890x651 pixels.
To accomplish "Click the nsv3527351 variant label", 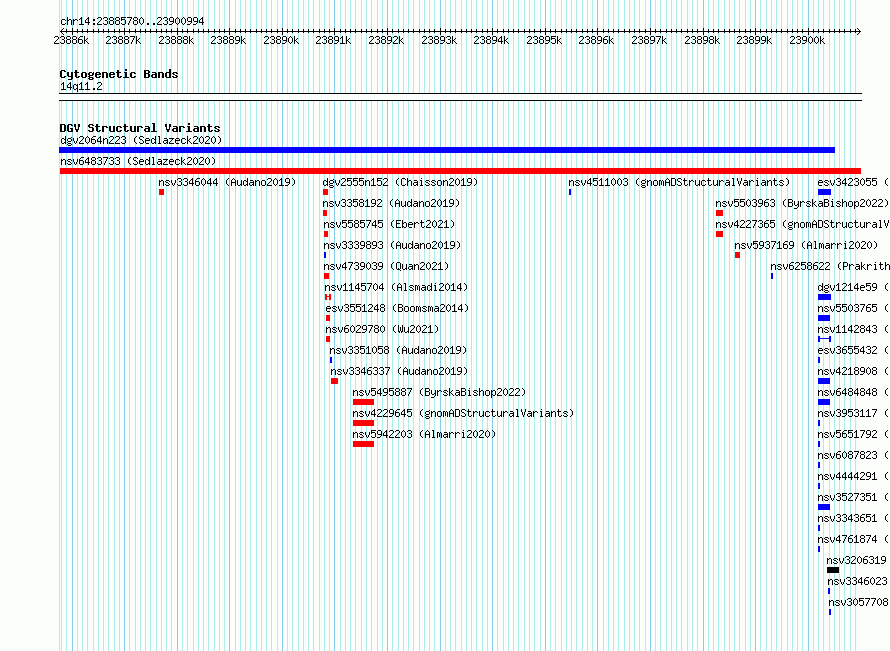I will pos(853,497).
